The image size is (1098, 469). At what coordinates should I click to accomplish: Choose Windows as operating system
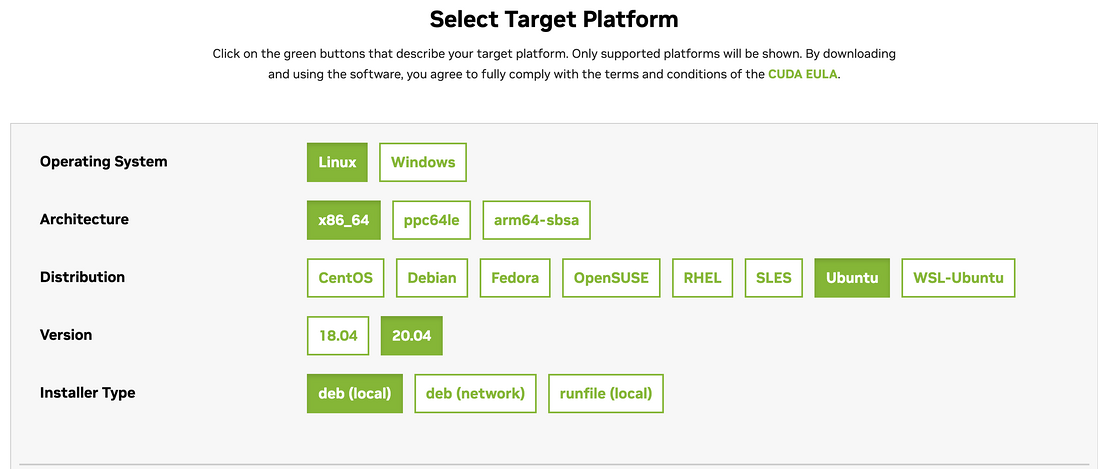click(423, 162)
